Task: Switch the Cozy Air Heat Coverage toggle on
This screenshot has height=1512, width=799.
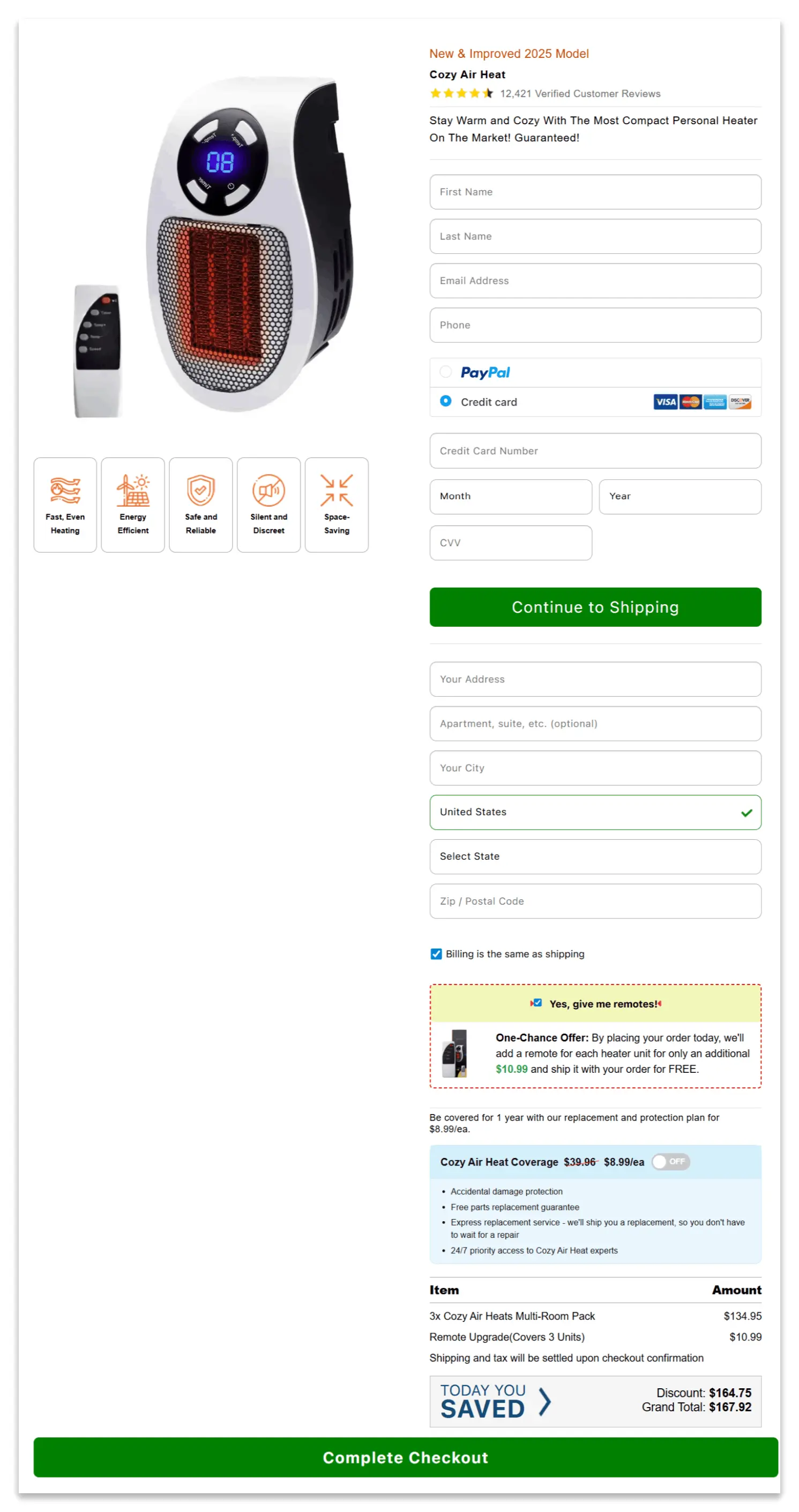Action: (x=670, y=1162)
